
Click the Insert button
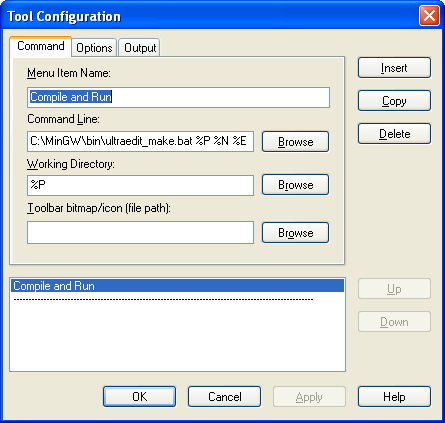point(394,68)
